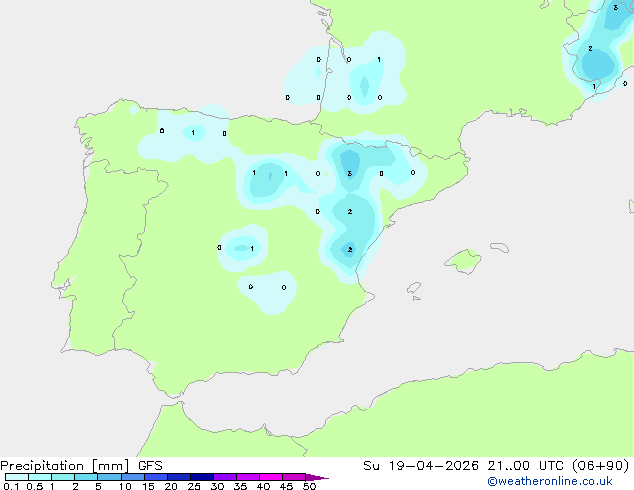The image size is (634, 490).
Task: Pick the 1–2 mm legend color swatch
Action: (x=63, y=477)
